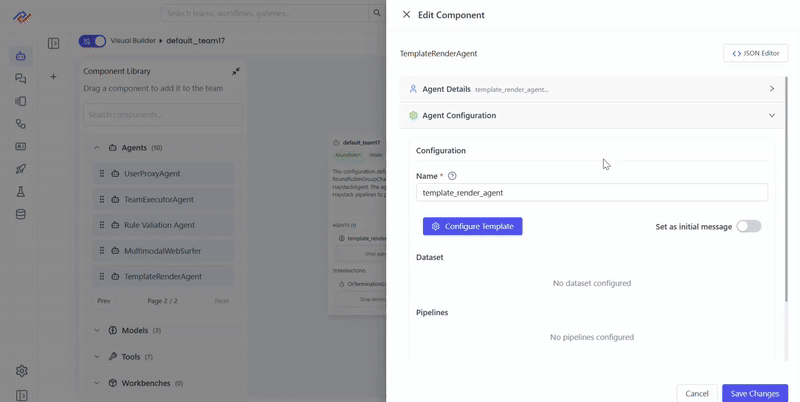800x402 pixels.
Task: Enable Set as initial message toggle
Action: 748,227
